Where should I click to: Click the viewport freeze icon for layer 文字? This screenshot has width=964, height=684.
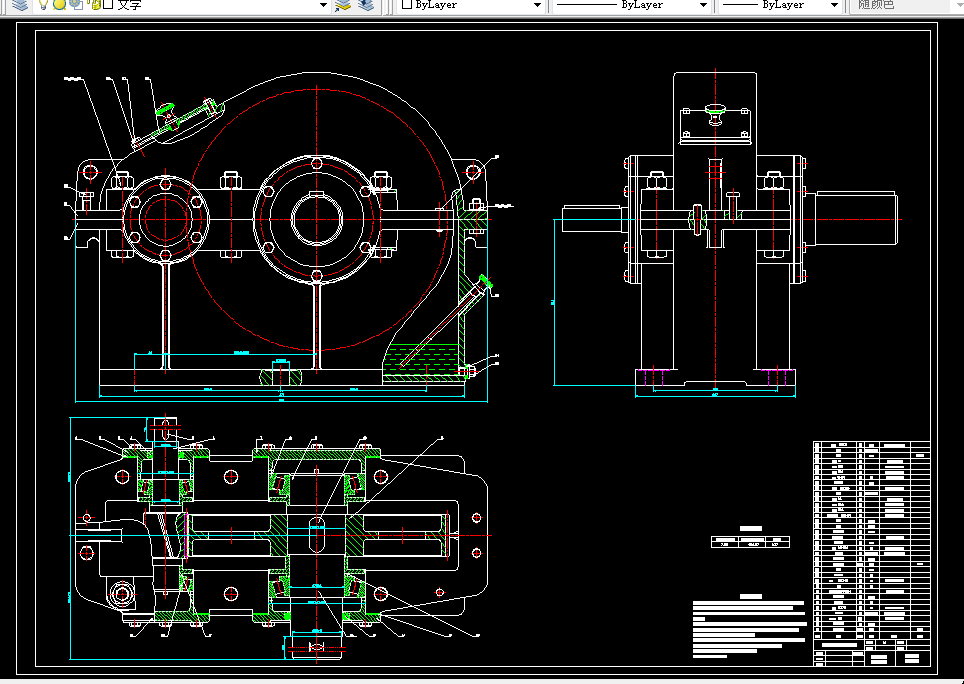pyautogui.click(x=75, y=5)
